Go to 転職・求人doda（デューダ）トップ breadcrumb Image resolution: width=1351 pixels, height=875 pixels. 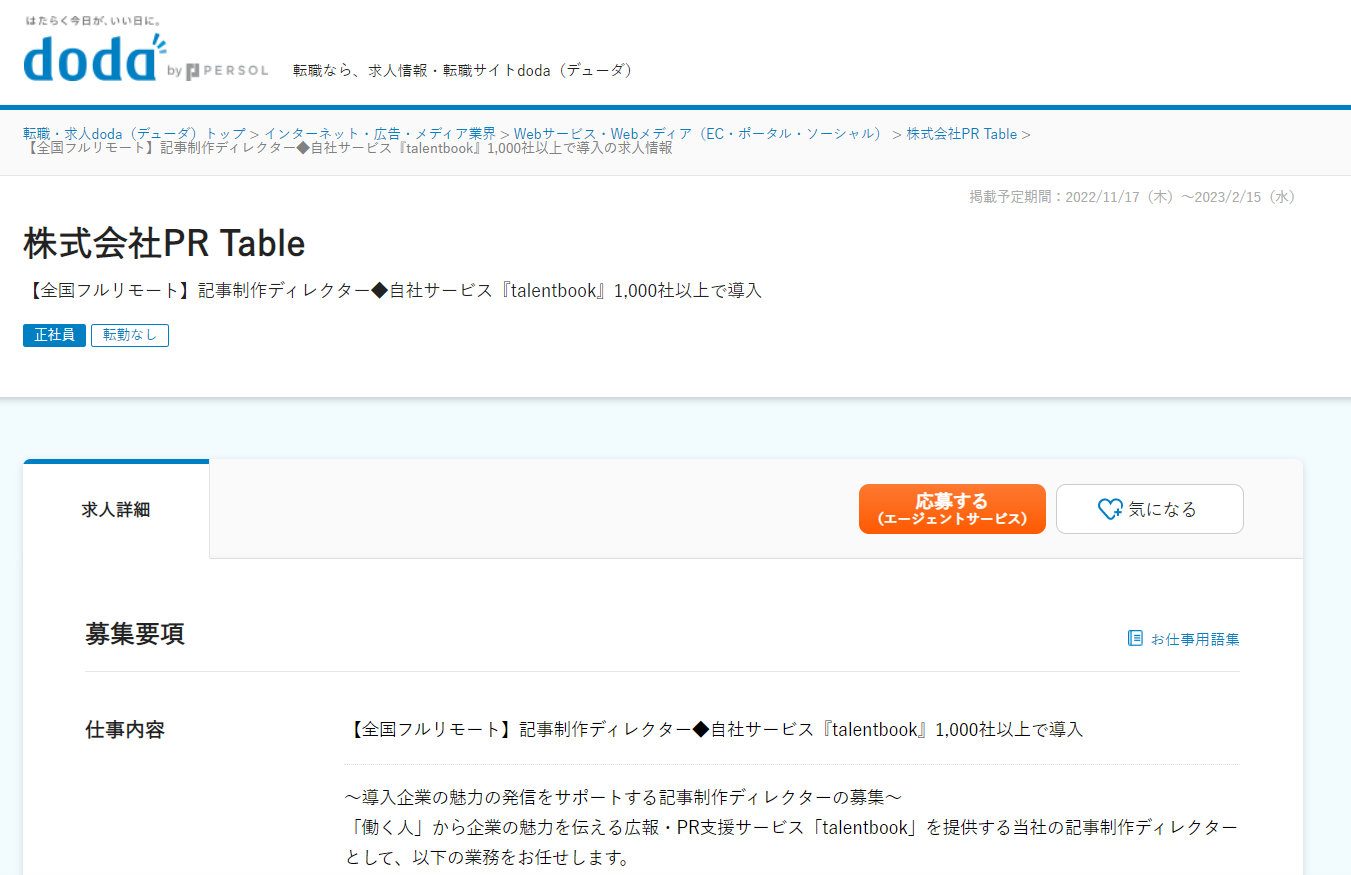pyautogui.click(x=135, y=133)
